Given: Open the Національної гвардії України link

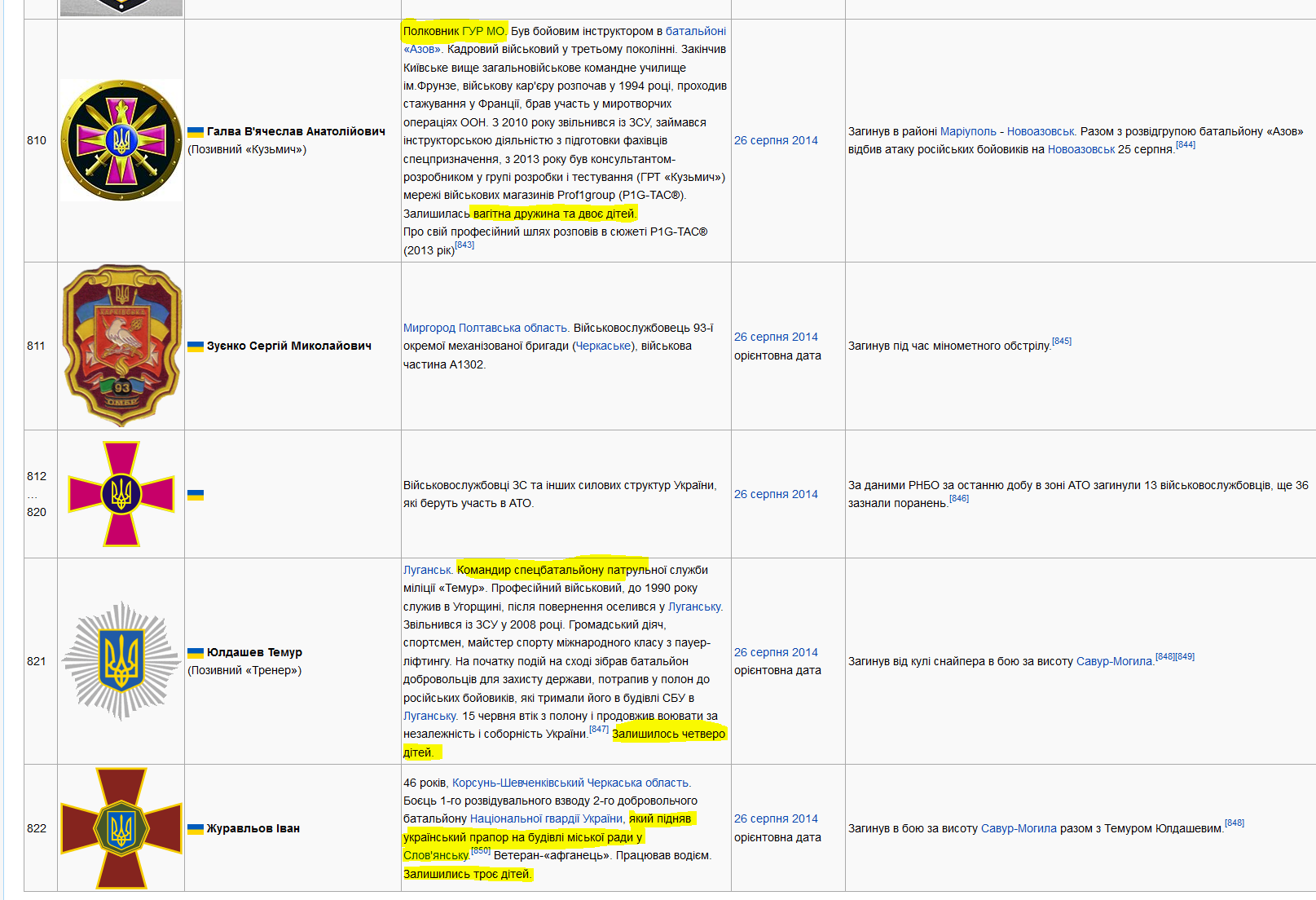Looking at the screenshot, I should [547, 818].
